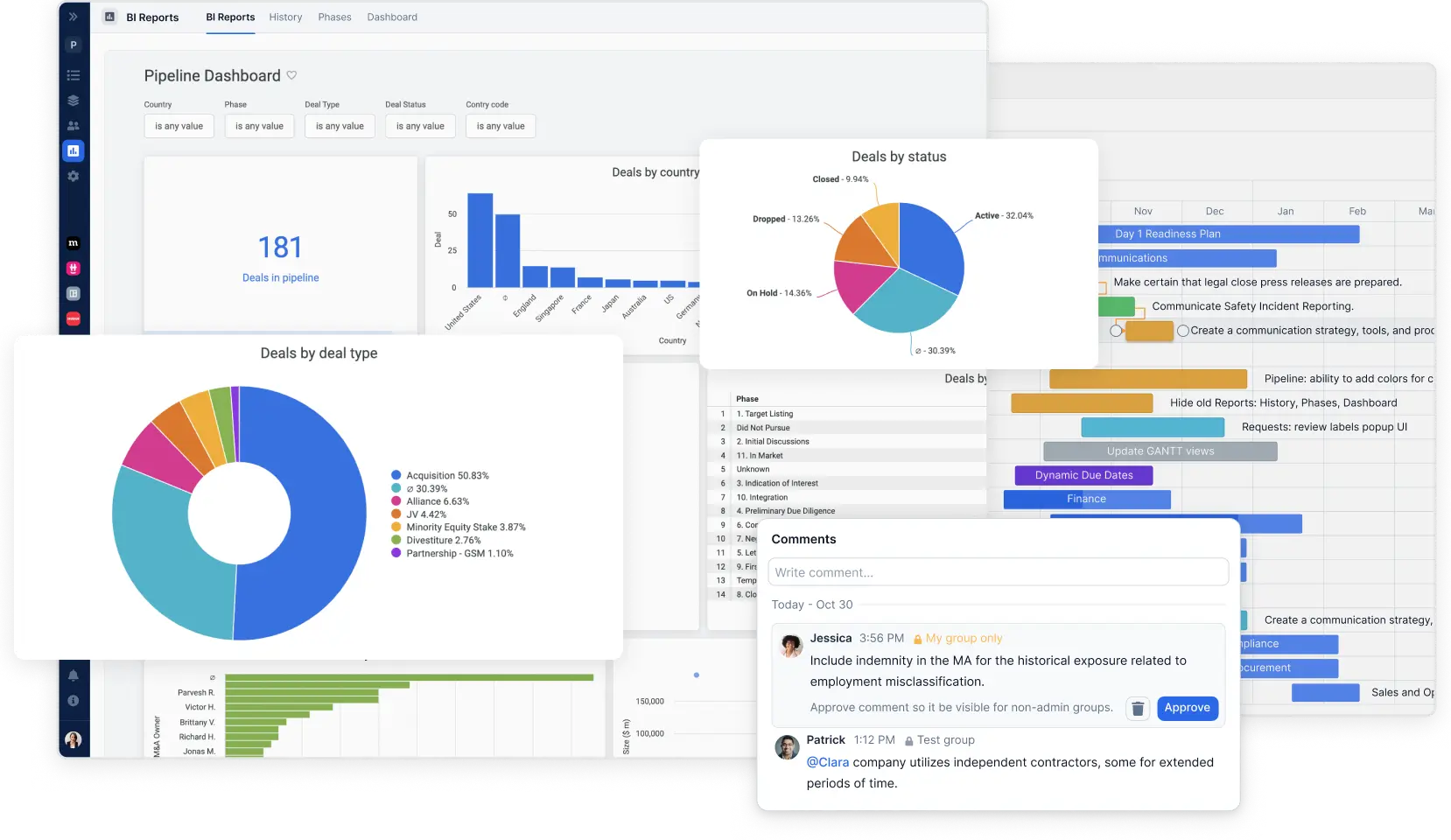Screen dimensions: 1451x840
Task: Open the black 'm' integration icon in the sidebar
Action: 74,243
